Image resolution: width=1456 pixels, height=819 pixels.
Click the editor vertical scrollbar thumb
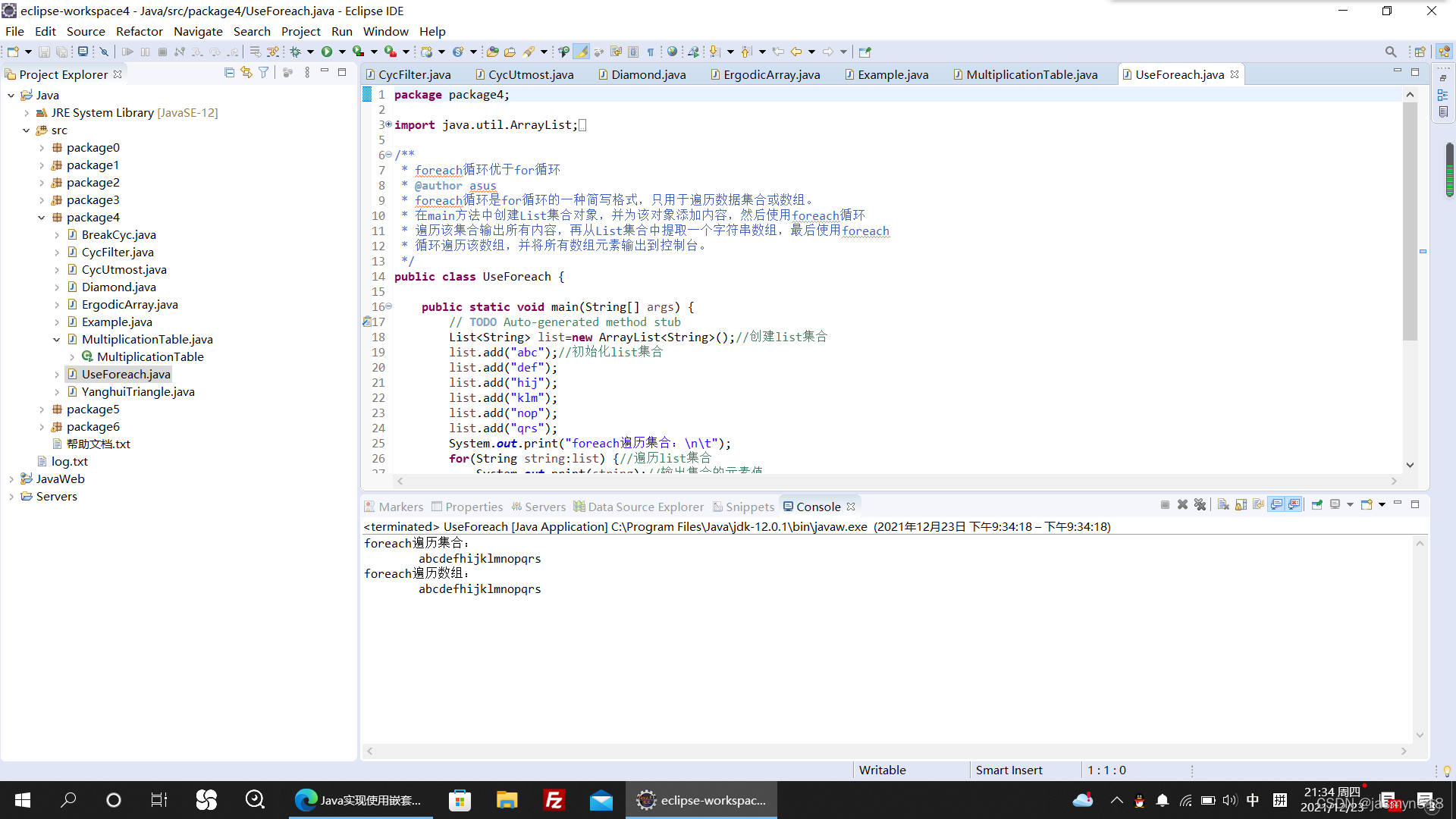tap(1410, 220)
